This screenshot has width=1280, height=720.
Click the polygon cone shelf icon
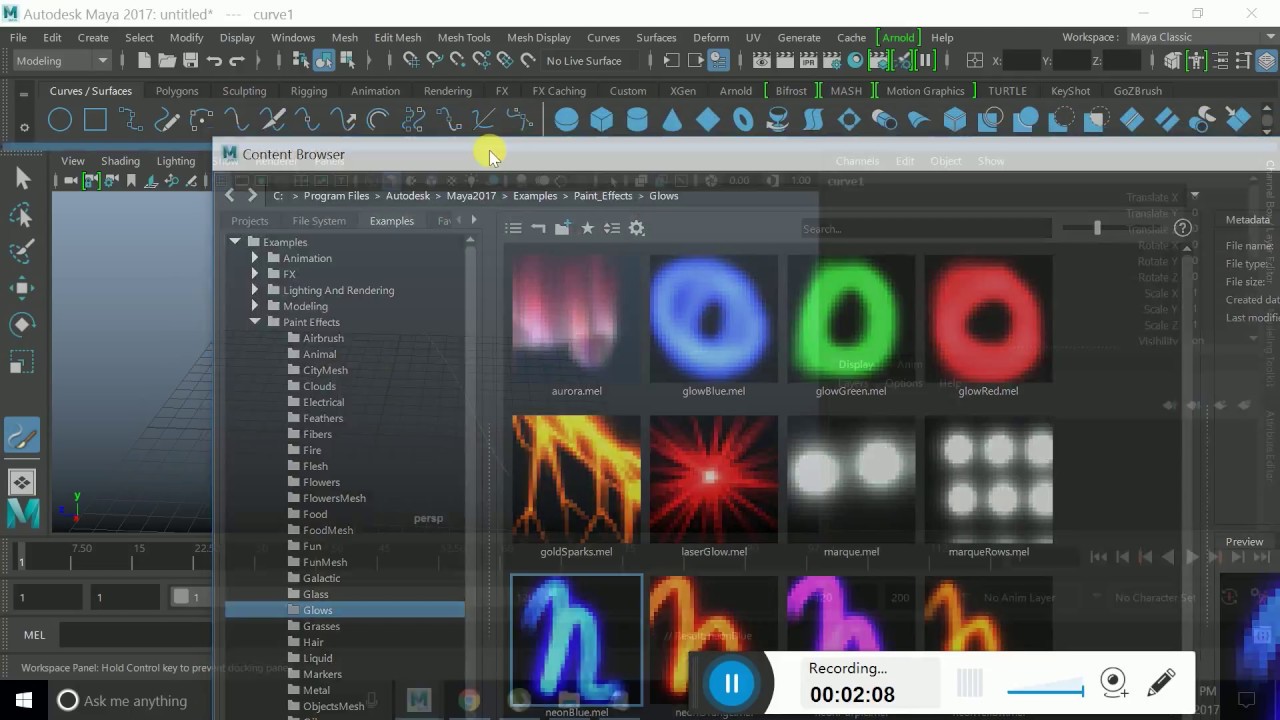tap(672, 121)
